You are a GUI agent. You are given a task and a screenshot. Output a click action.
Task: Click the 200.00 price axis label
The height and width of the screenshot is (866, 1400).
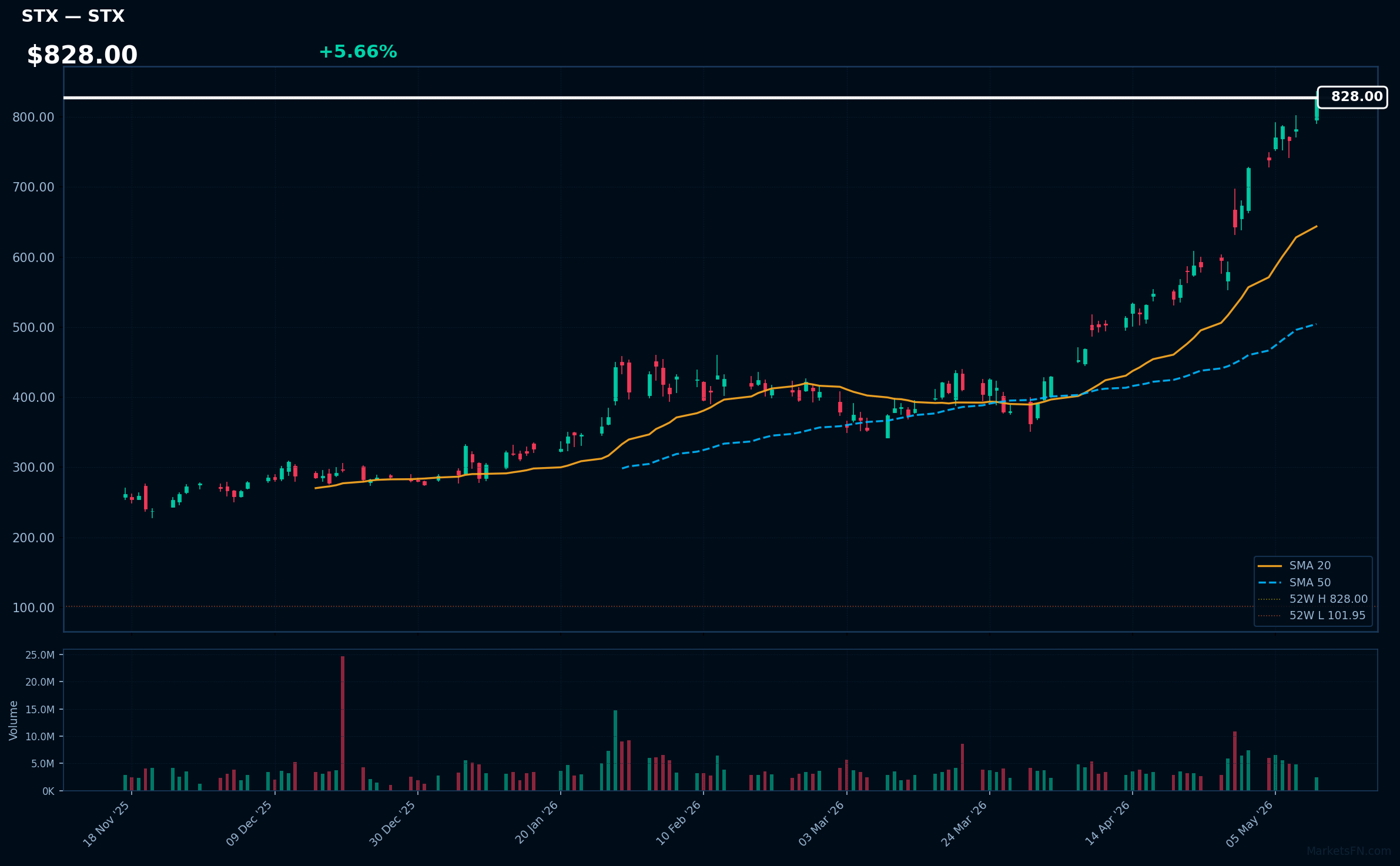pos(34,538)
